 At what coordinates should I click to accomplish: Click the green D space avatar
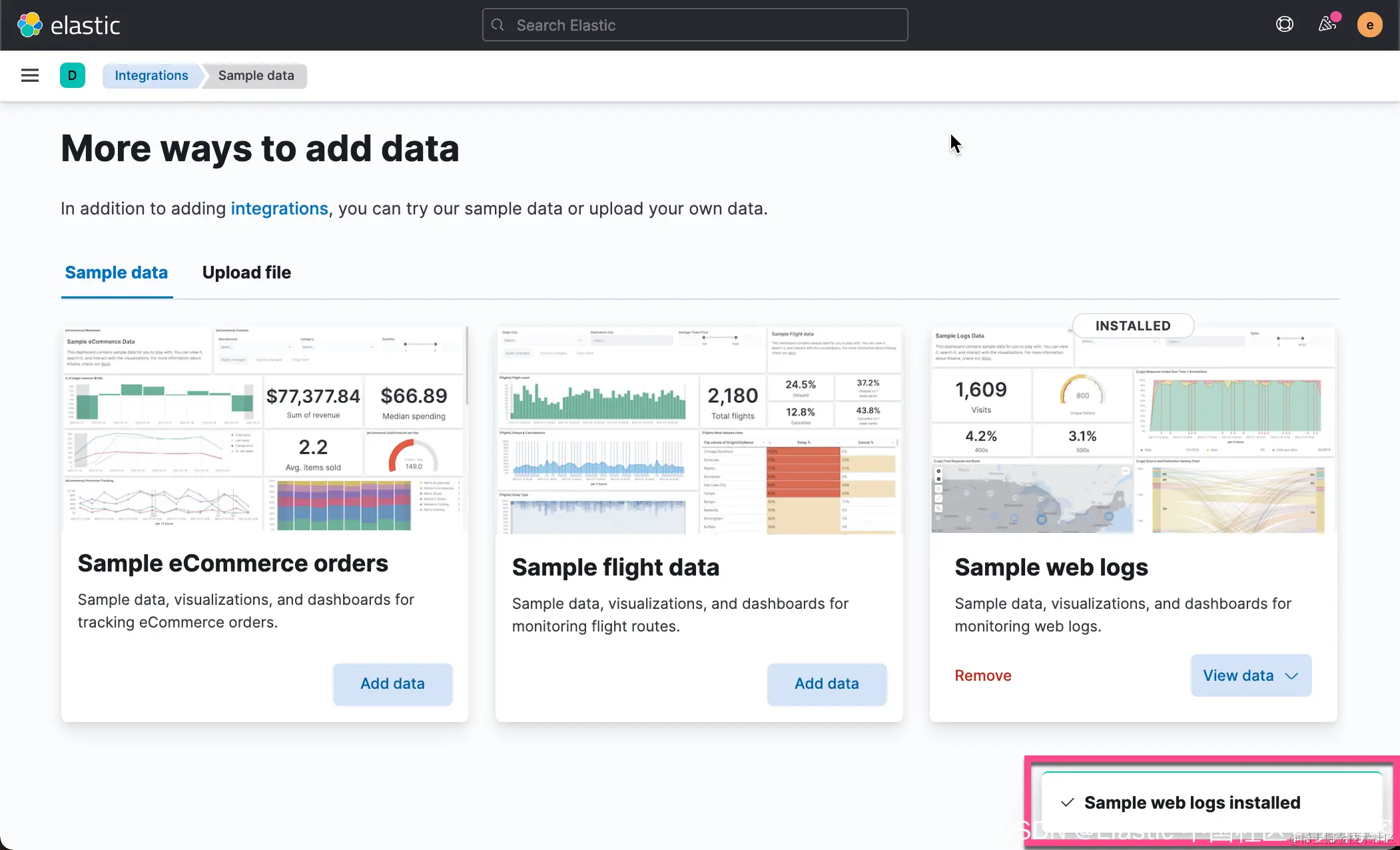point(72,75)
